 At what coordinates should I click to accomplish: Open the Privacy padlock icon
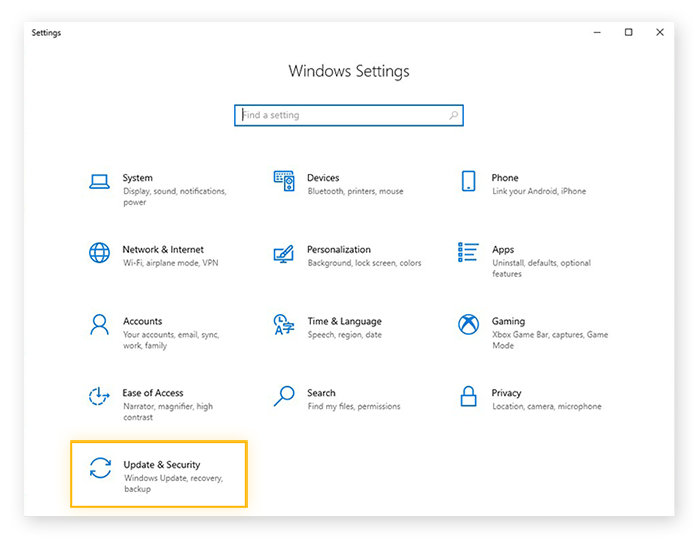pos(468,396)
